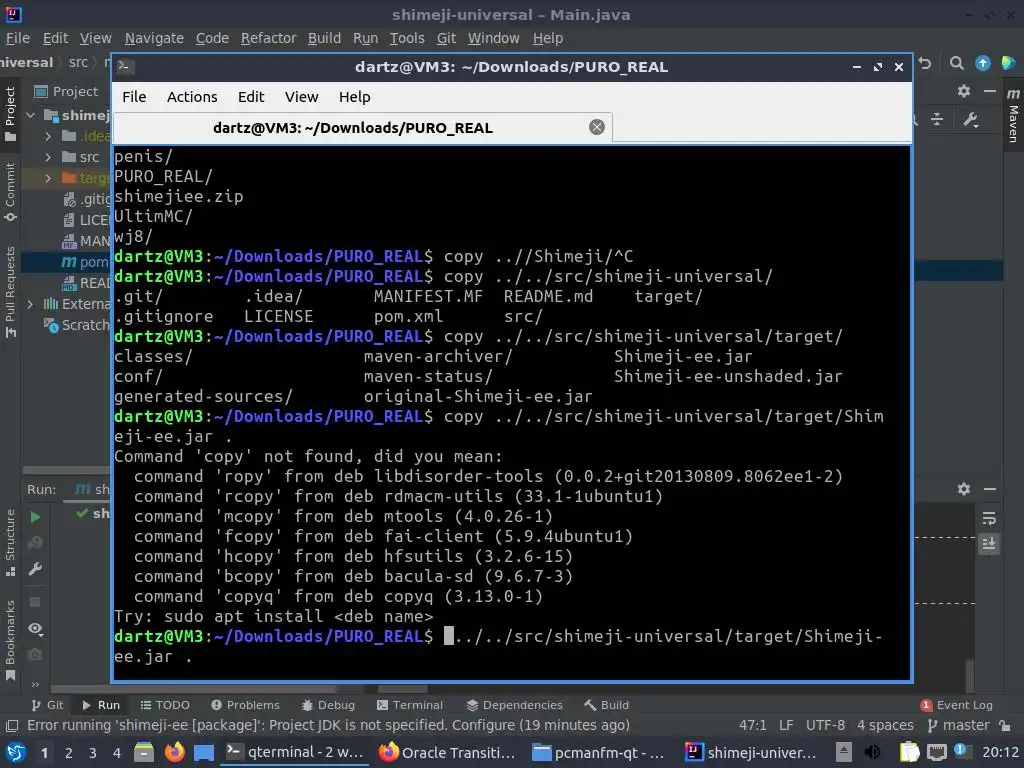Collapse the shimeji project root node
This screenshot has width=1024, height=768.
point(31,116)
